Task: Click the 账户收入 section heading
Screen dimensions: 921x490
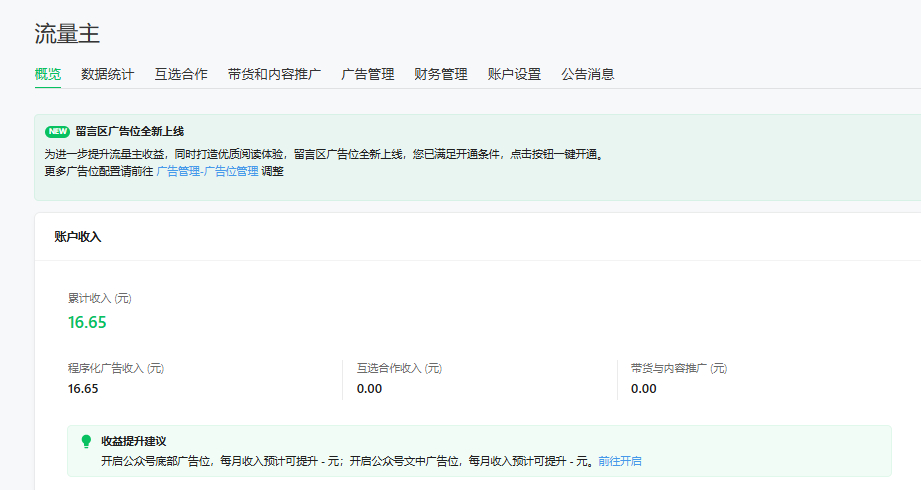Action: click(78, 237)
